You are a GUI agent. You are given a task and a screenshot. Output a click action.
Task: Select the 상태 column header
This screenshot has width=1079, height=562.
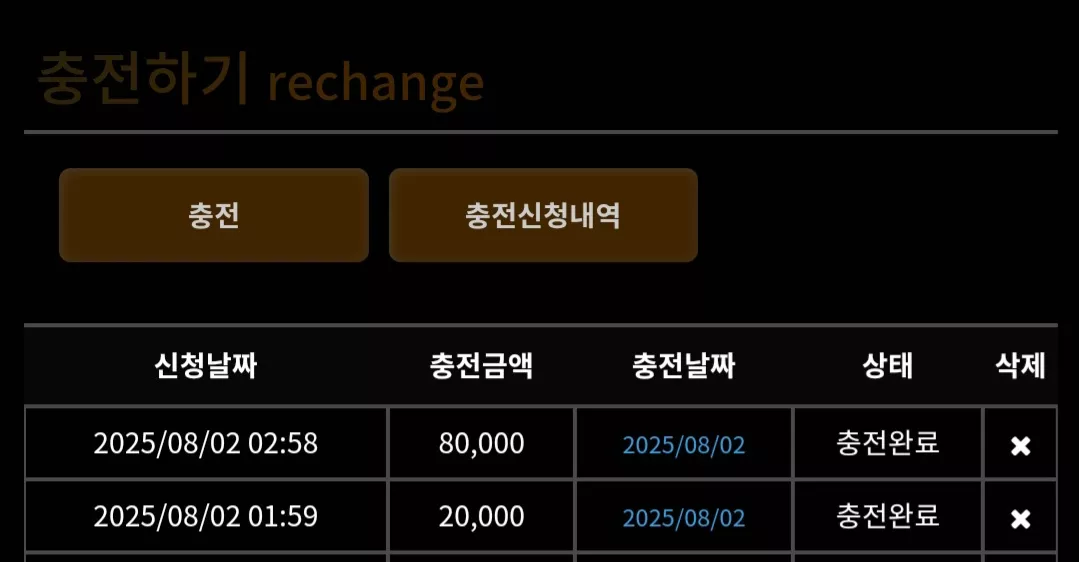(888, 365)
